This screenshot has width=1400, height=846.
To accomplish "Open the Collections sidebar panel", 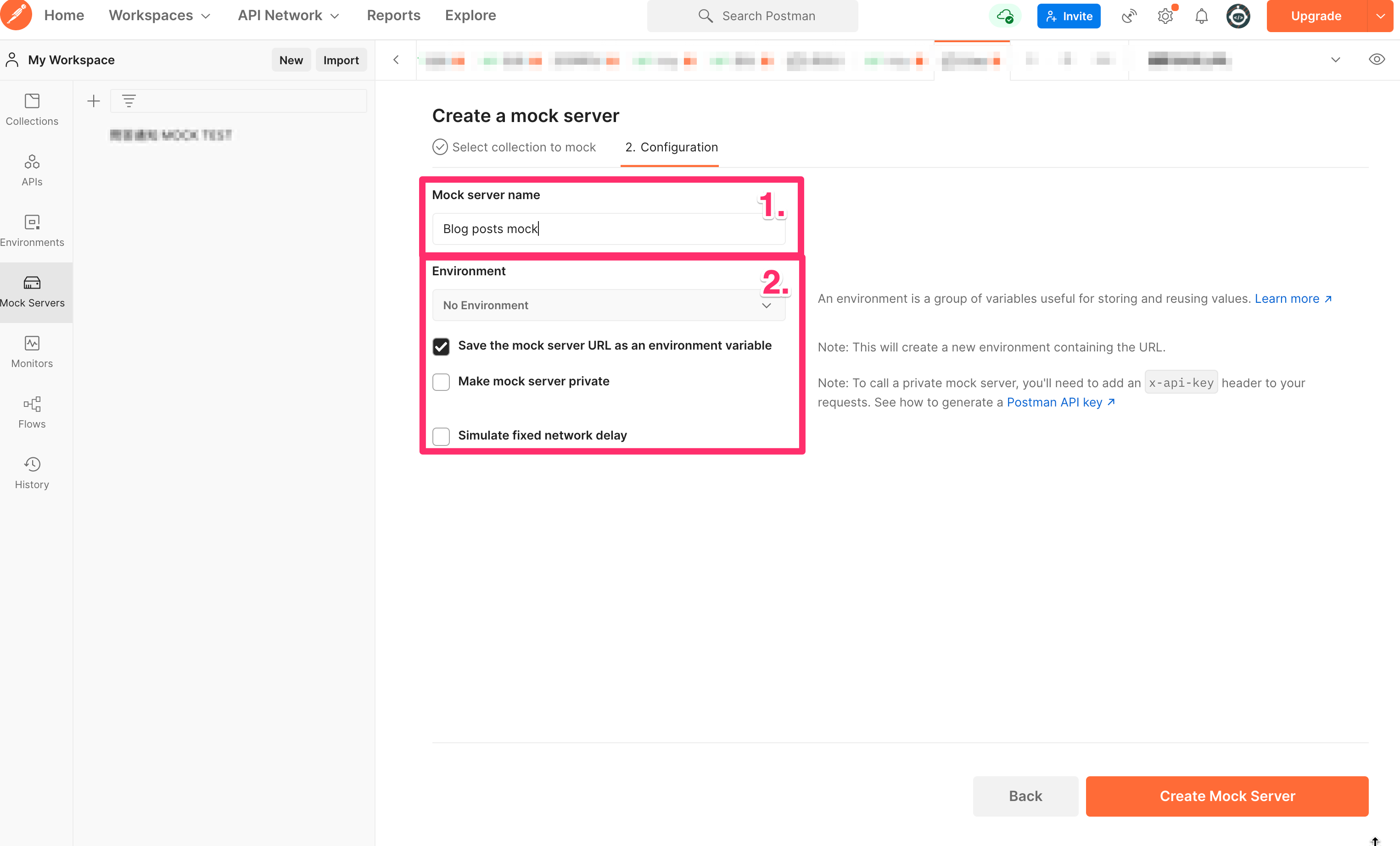I will point(32,110).
